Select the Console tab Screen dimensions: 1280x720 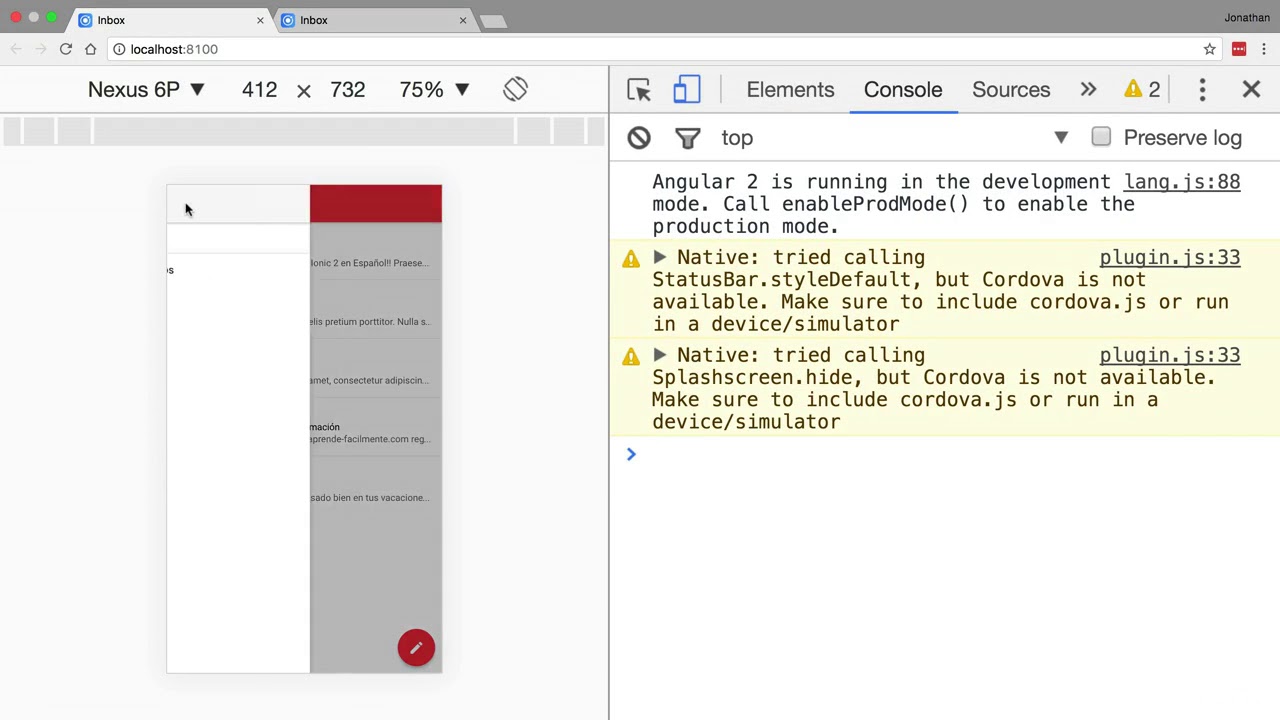903,89
